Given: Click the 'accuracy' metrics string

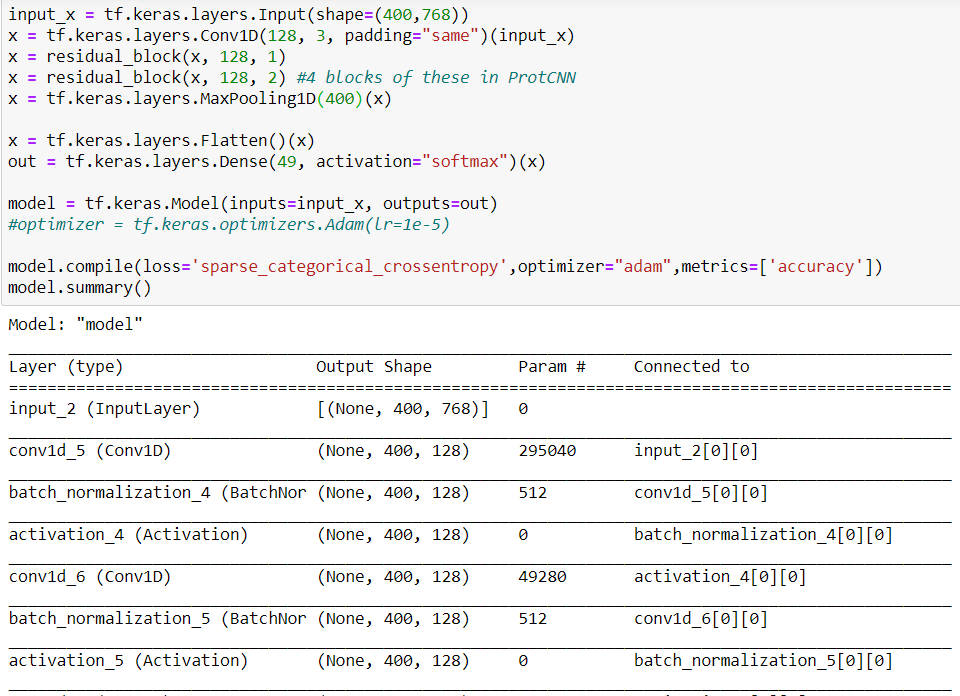Looking at the screenshot, I should coord(816,267).
